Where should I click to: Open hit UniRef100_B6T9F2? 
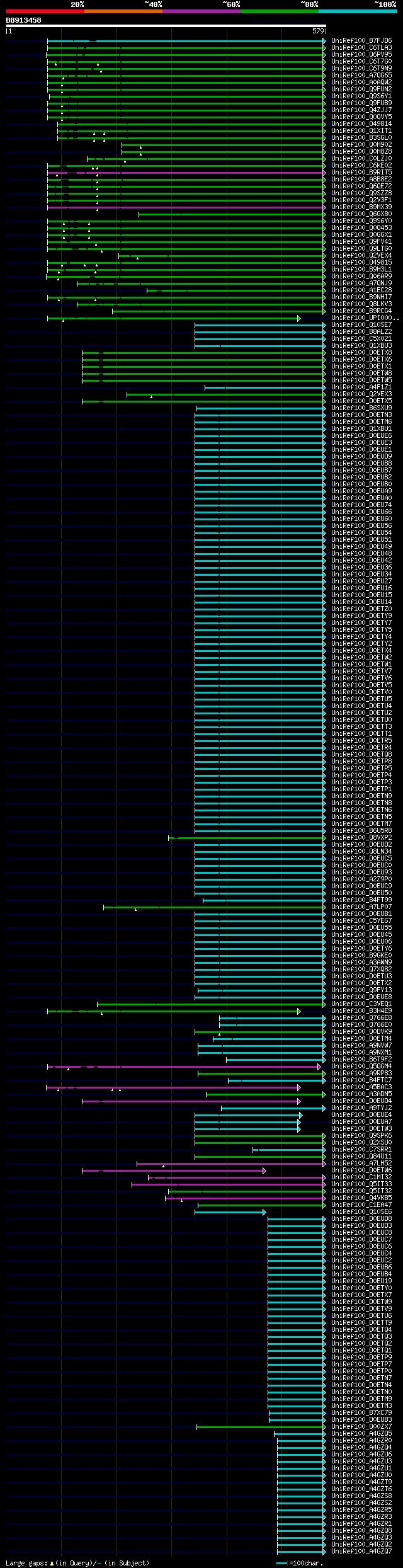click(x=361, y=1060)
